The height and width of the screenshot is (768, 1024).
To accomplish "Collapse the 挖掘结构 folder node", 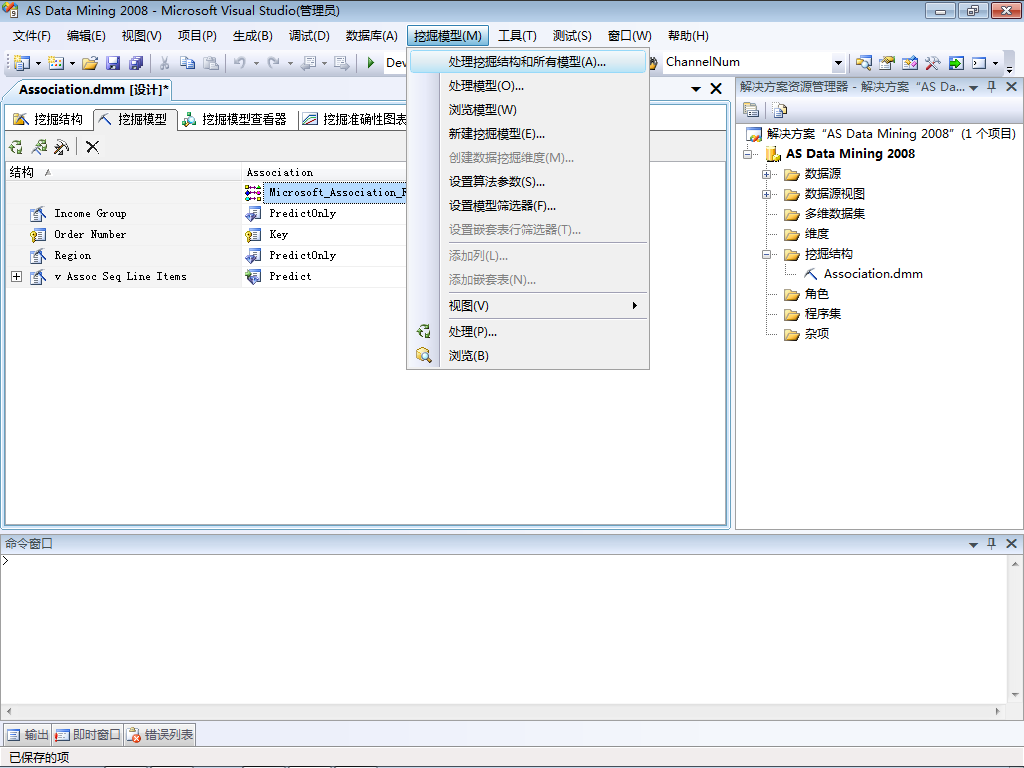I will point(766,254).
